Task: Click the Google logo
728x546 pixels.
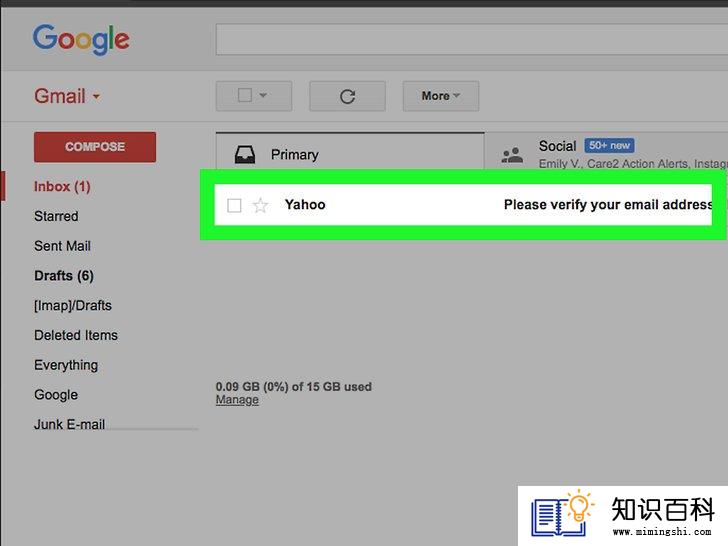Action: coord(81,39)
